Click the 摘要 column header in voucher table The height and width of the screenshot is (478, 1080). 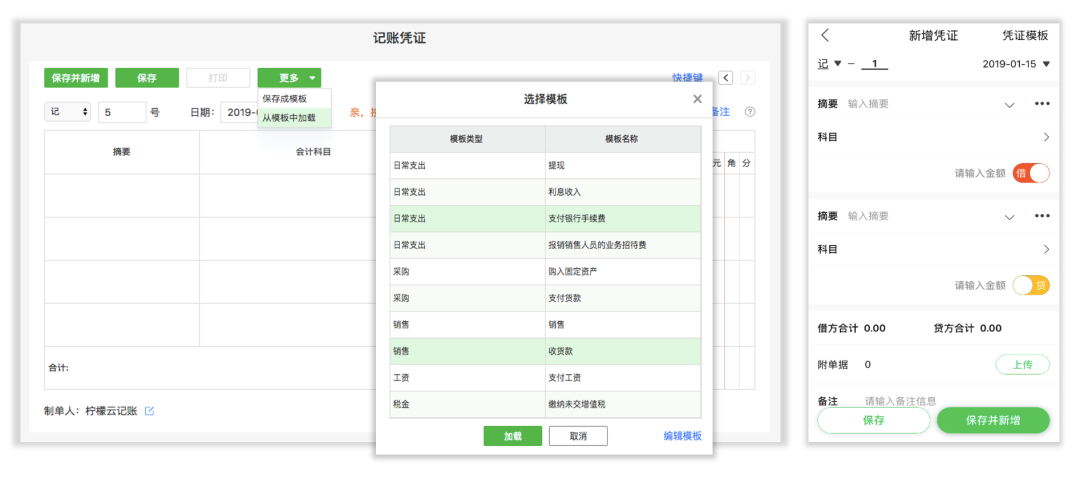(x=122, y=152)
